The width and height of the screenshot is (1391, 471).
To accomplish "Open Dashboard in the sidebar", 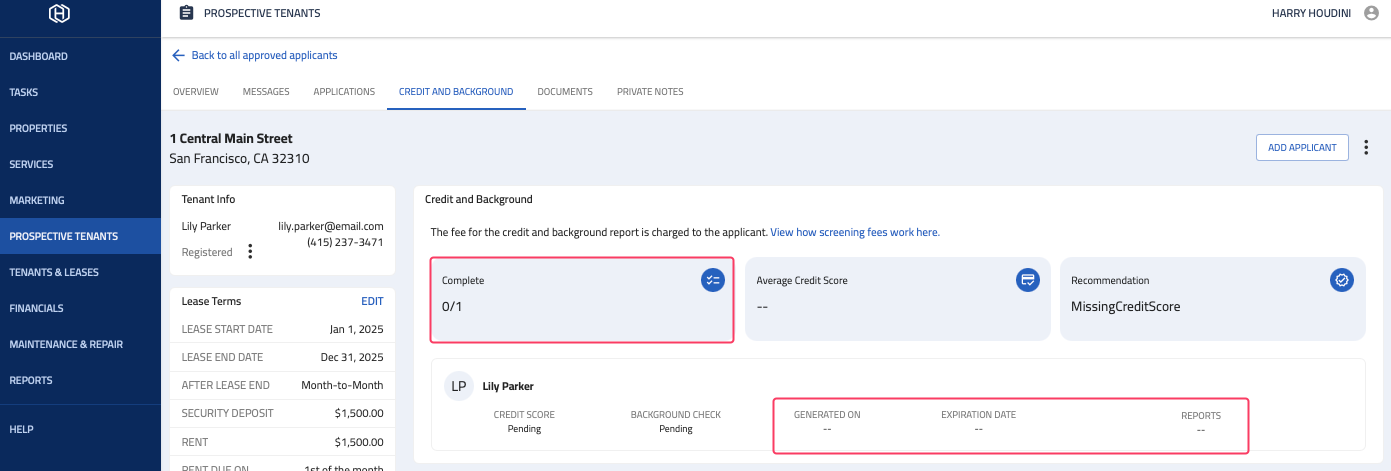I will coord(80,56).
